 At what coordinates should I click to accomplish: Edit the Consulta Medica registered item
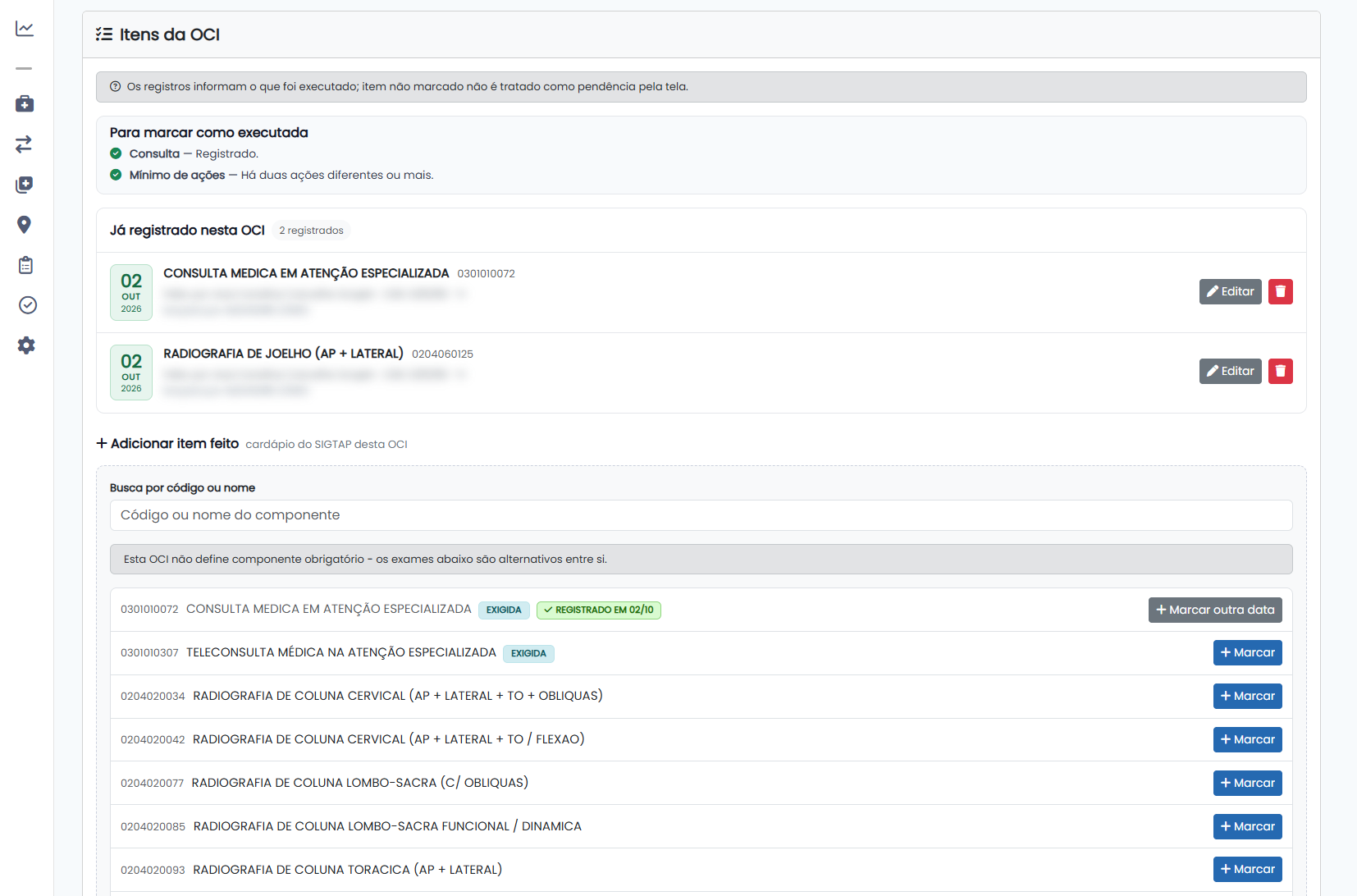click(x=1231, y=291)
